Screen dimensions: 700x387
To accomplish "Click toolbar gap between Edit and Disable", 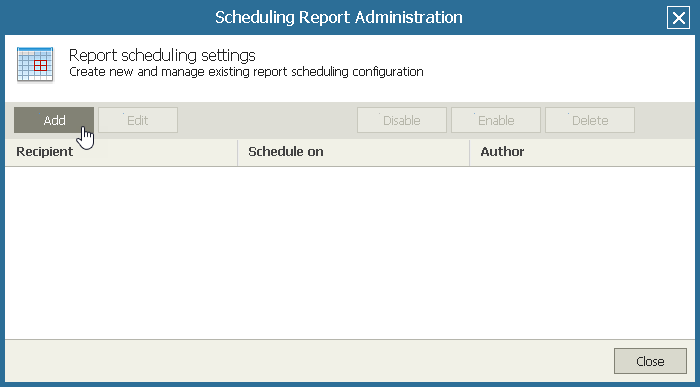I will coord(267,120).
